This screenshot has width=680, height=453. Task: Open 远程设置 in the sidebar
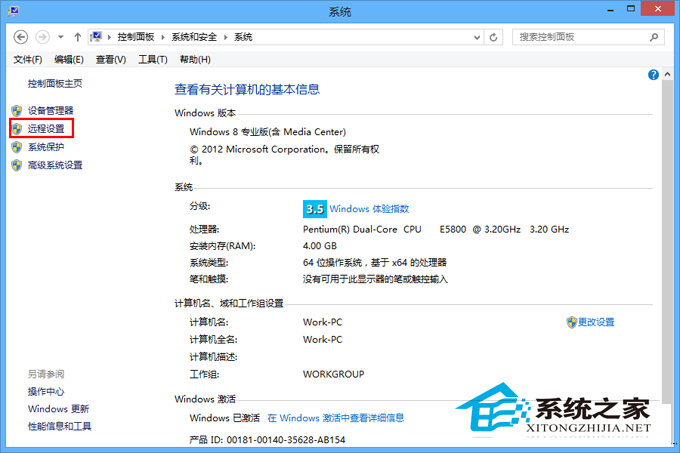click(46, 129)
